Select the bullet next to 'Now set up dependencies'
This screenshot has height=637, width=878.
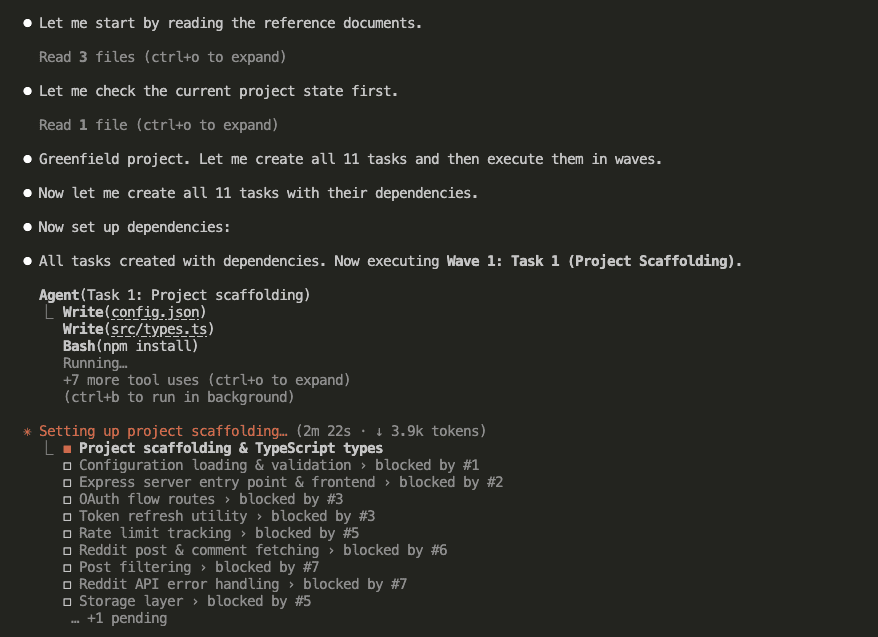point(27,226)
